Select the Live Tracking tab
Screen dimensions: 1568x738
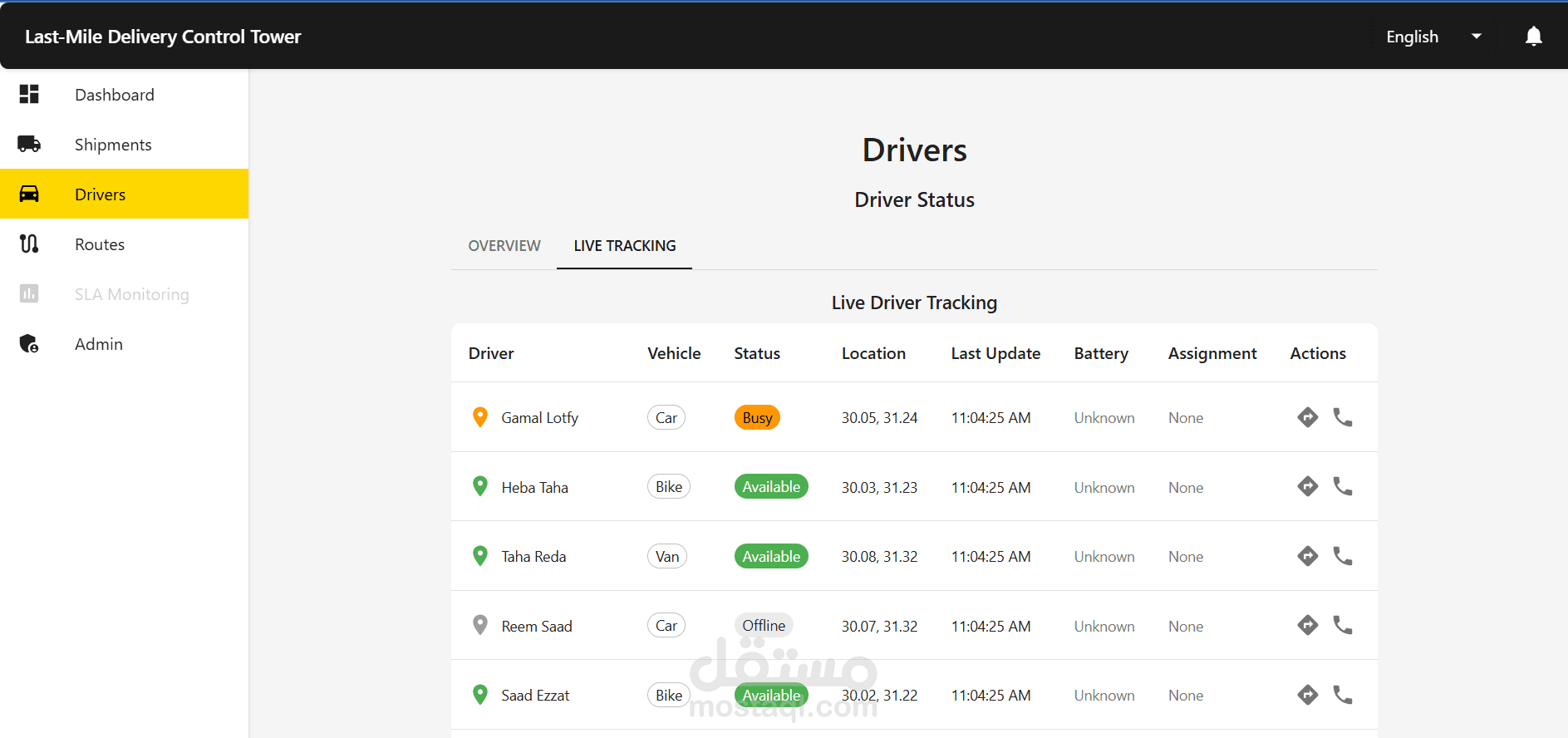(x=625, y=246)
